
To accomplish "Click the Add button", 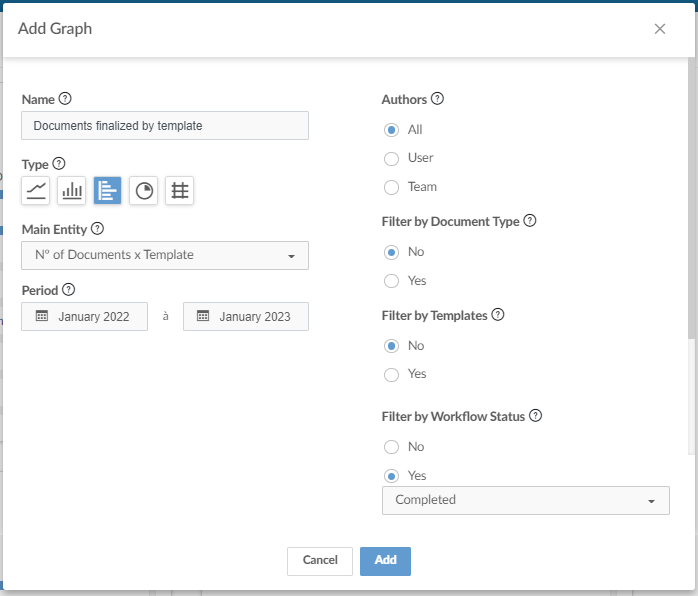I will pos(386,561).
